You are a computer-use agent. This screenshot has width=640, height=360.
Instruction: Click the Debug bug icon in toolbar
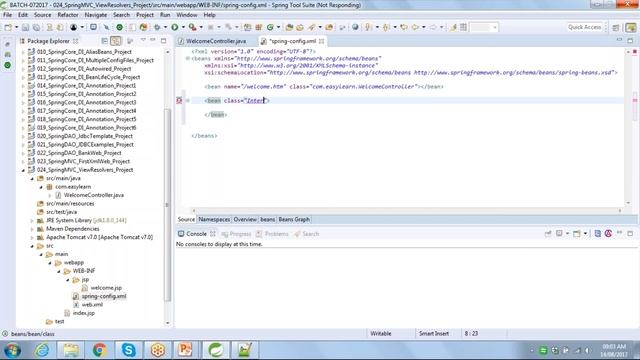(157, 27)
